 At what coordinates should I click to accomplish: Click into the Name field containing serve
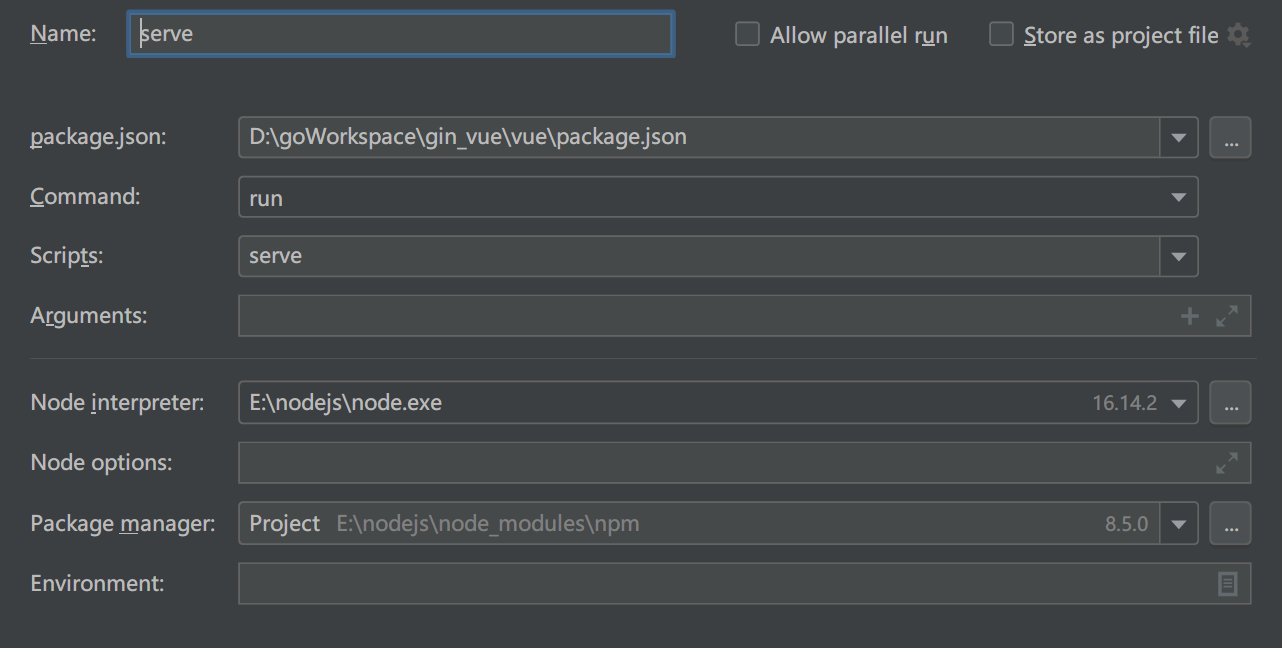pyautogui.click(x=401, y=34)
